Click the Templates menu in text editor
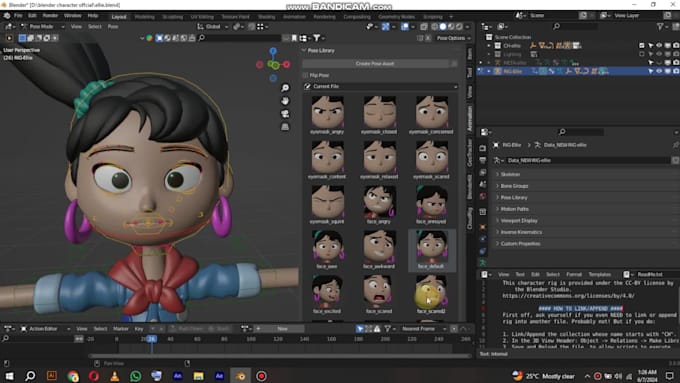Image resolution: width=680 pixels, height=383 pixels. click(x=599, y=275)
